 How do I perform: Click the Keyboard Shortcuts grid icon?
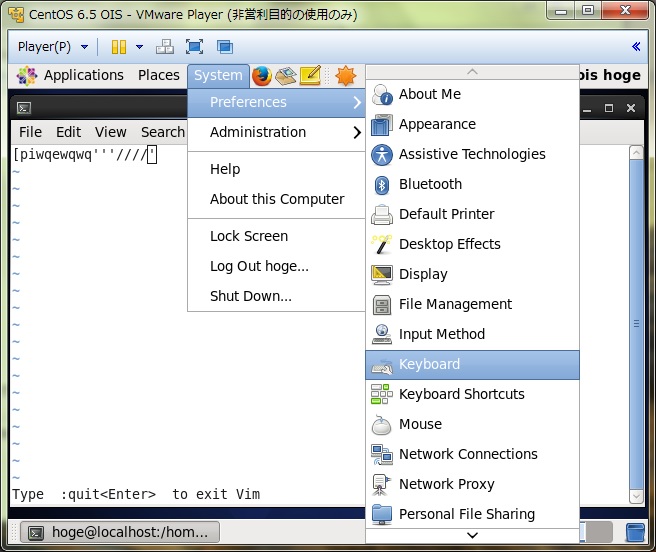click(x=382, y=394)
